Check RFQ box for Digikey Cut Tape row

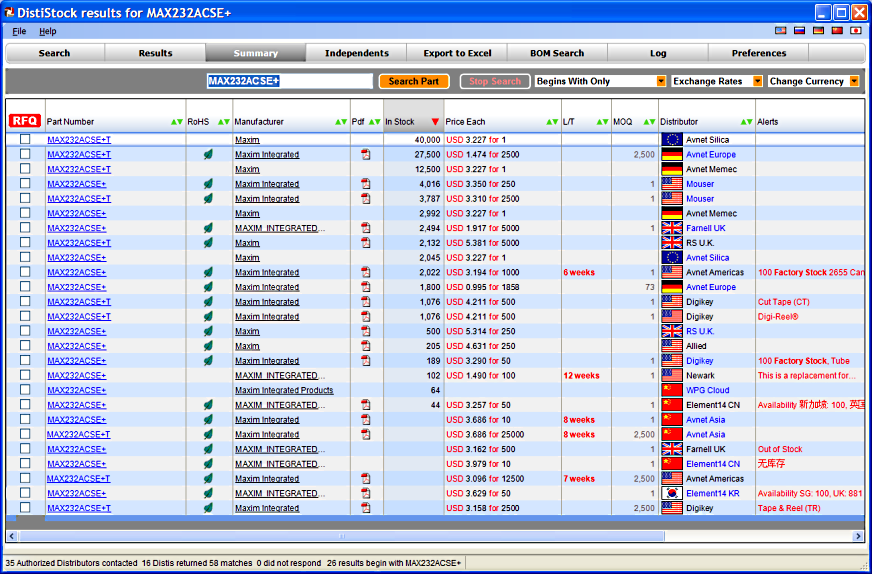click(x=25, y=301)
